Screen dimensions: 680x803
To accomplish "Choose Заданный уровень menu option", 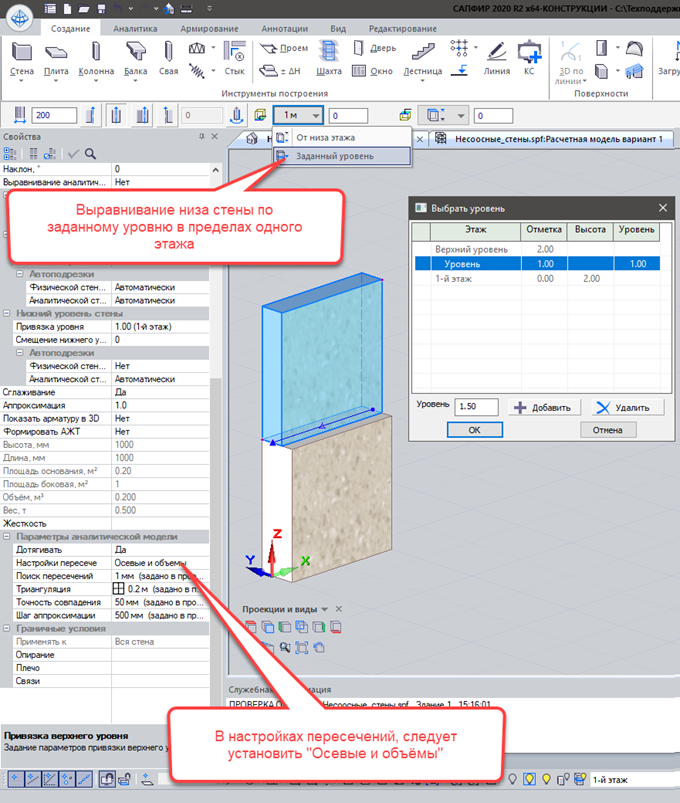I will pos(342,156).
